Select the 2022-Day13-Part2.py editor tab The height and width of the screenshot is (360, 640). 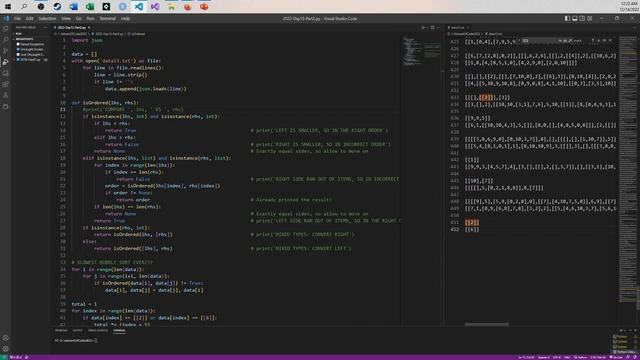(x=71, y=28)
